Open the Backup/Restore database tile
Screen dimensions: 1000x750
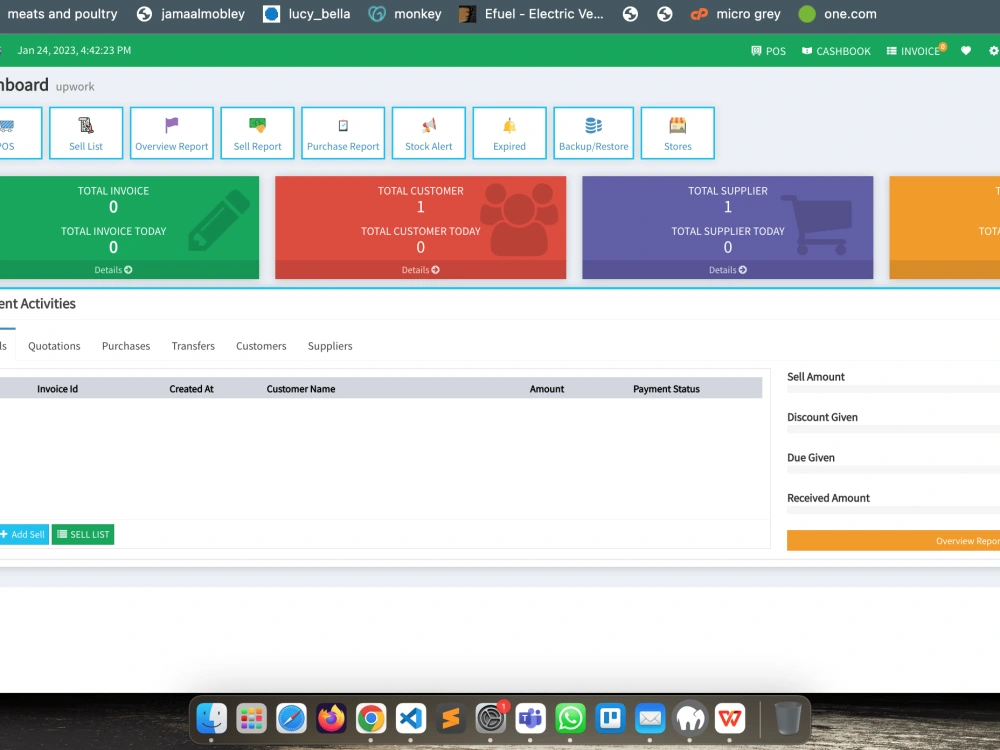pyautogui.click(x=594, y=133)
